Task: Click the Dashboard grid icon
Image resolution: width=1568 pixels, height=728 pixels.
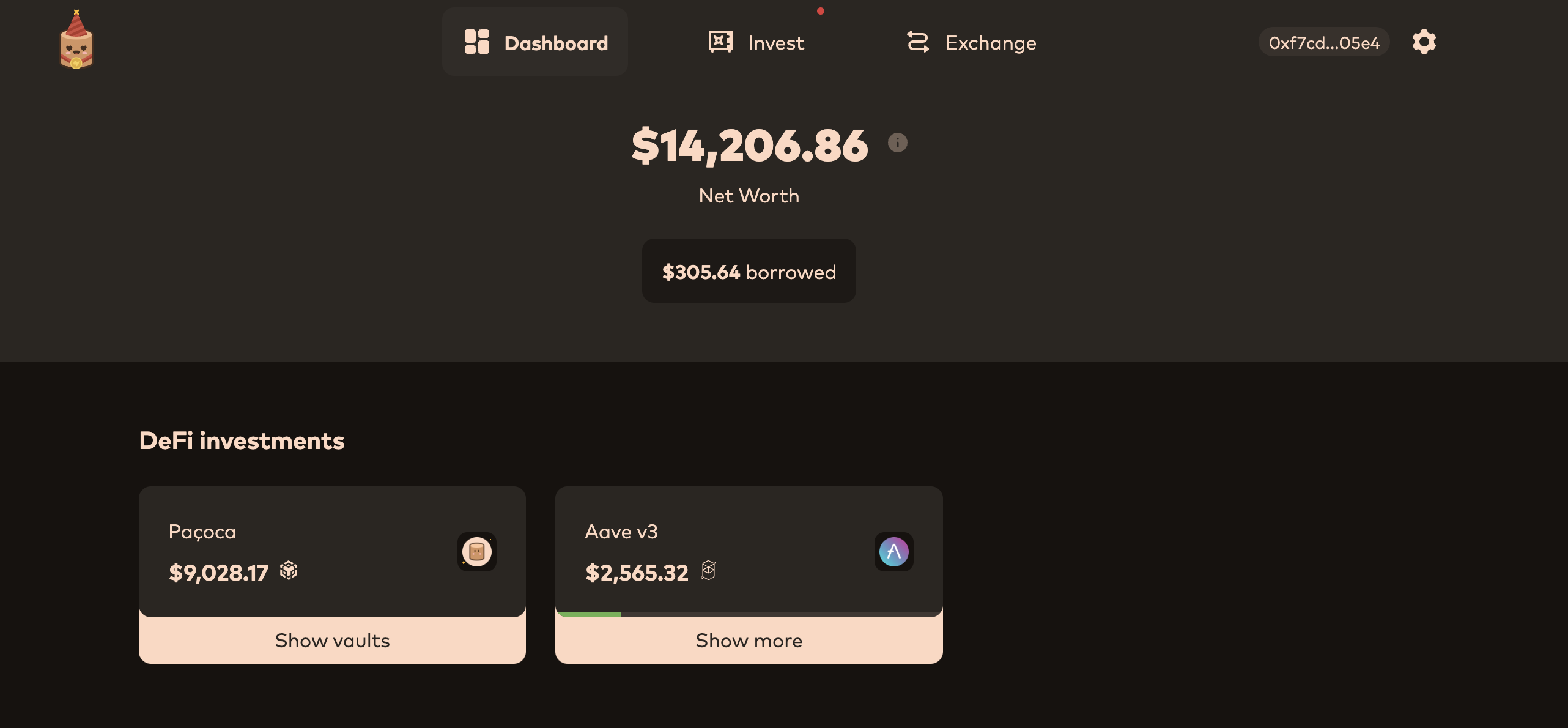Action: pyautogui.click(x=476, y=42)
